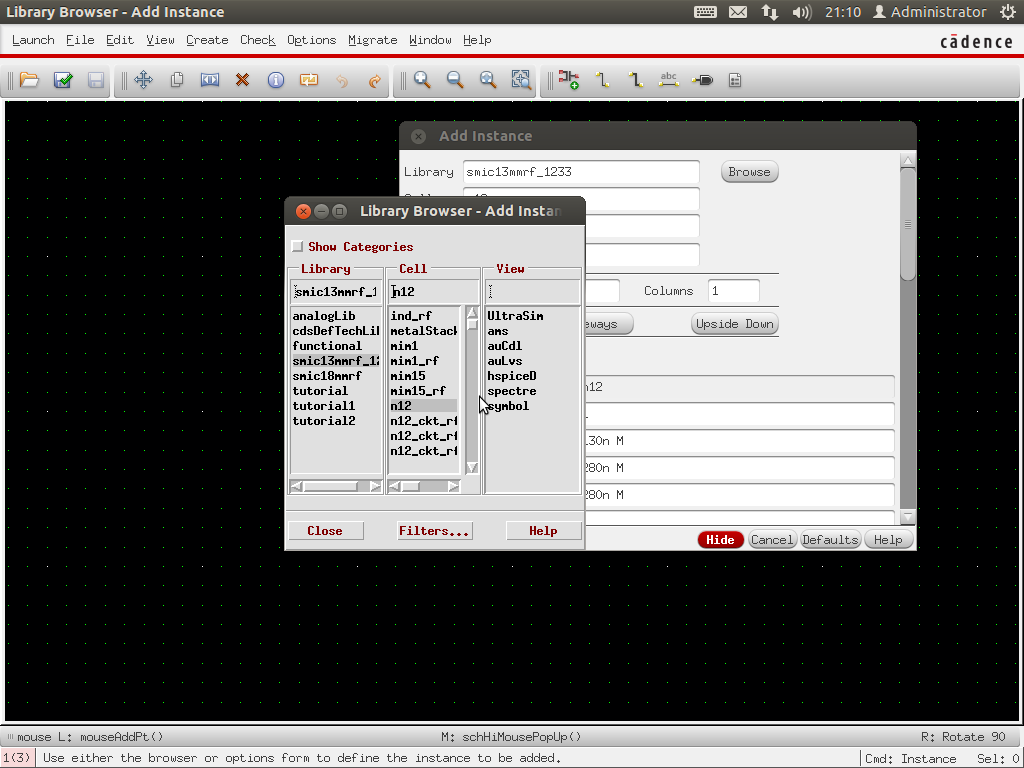Click the Add Instance vertical scrollbar down arrow
Screen dimensions: 1024x768
click(x=907, y=516)
